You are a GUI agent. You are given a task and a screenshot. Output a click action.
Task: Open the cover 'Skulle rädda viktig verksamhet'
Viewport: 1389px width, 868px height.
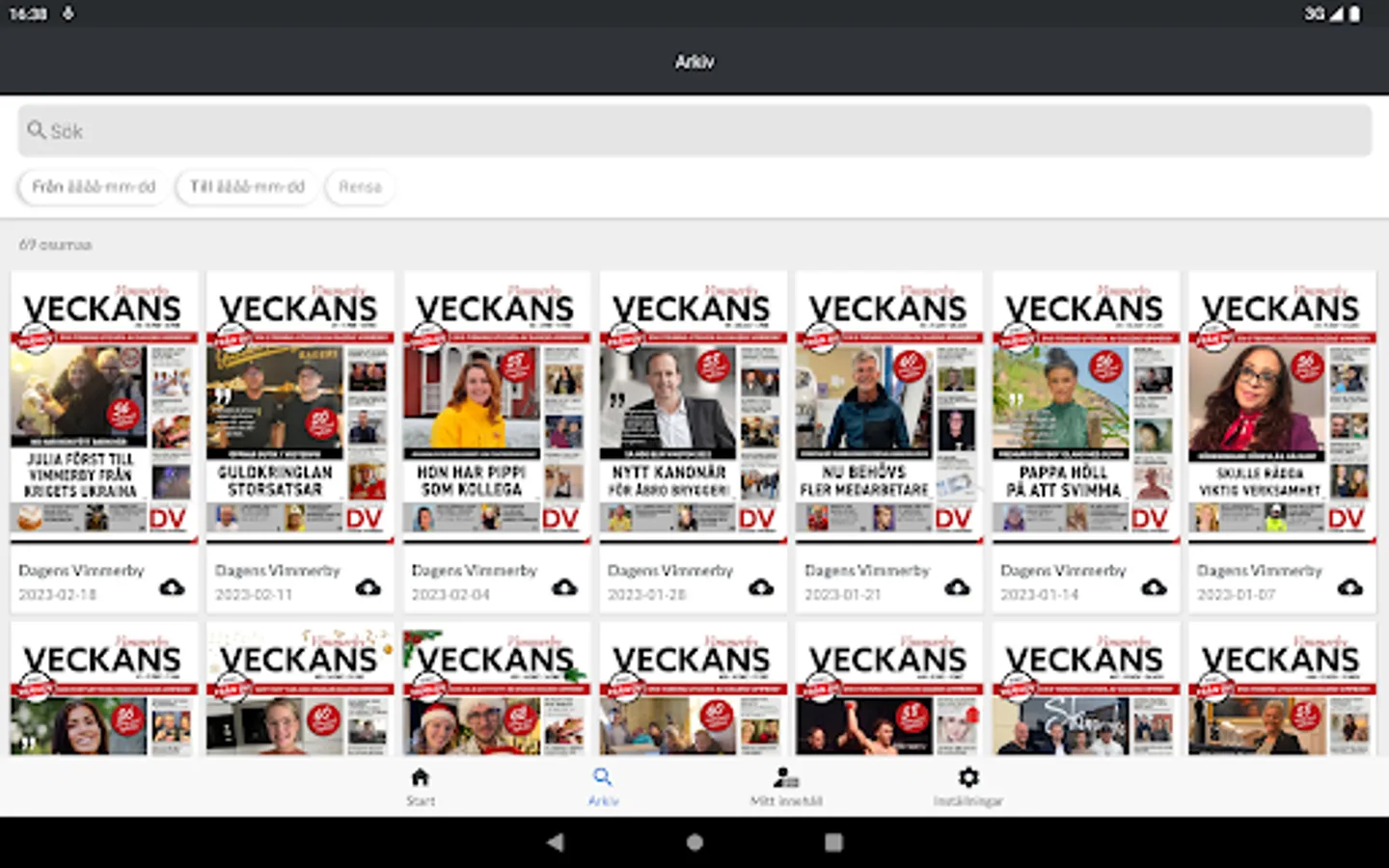click(x=1282, y=407)
